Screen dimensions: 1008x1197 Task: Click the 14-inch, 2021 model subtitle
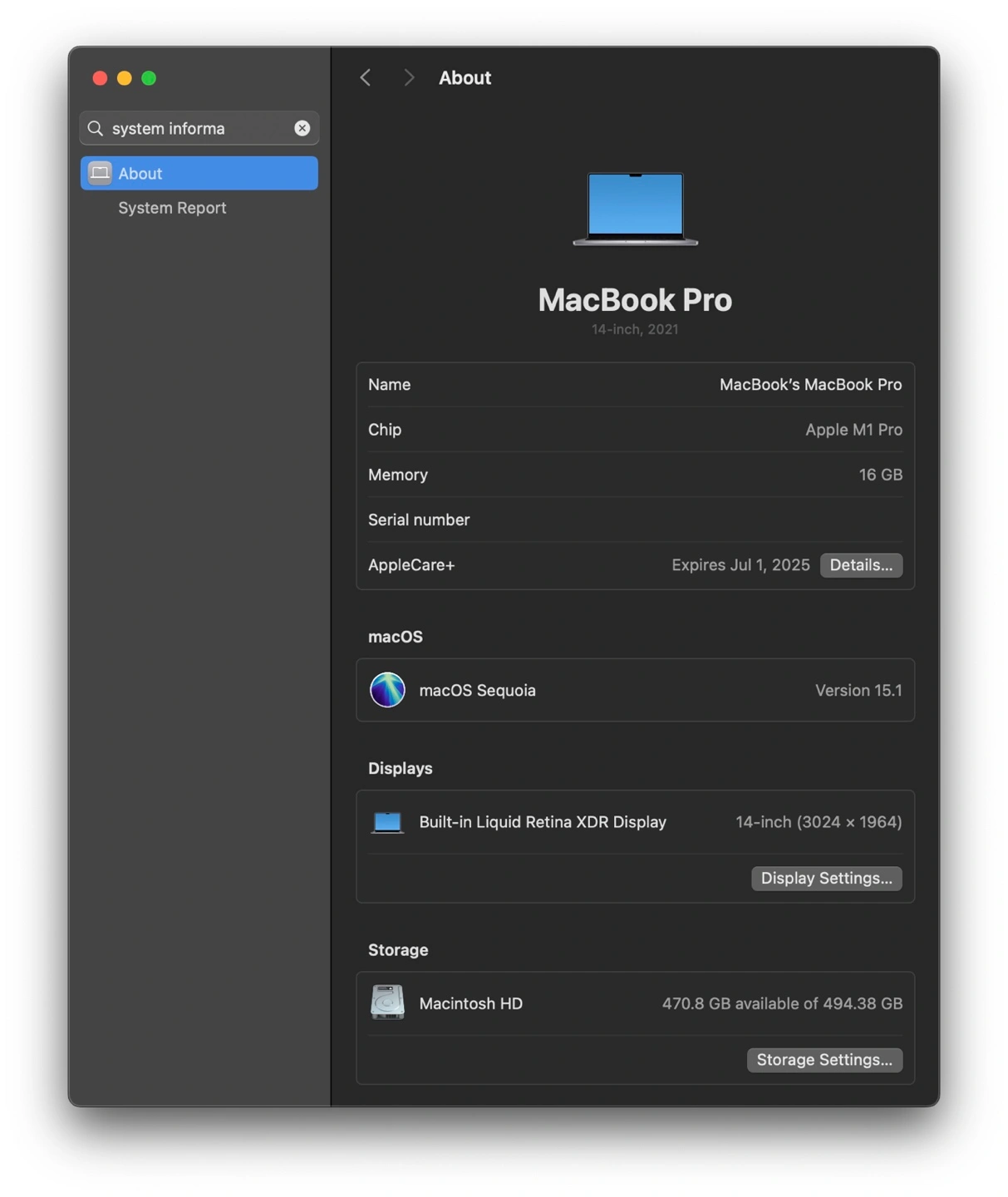click(x=635, y=329)
